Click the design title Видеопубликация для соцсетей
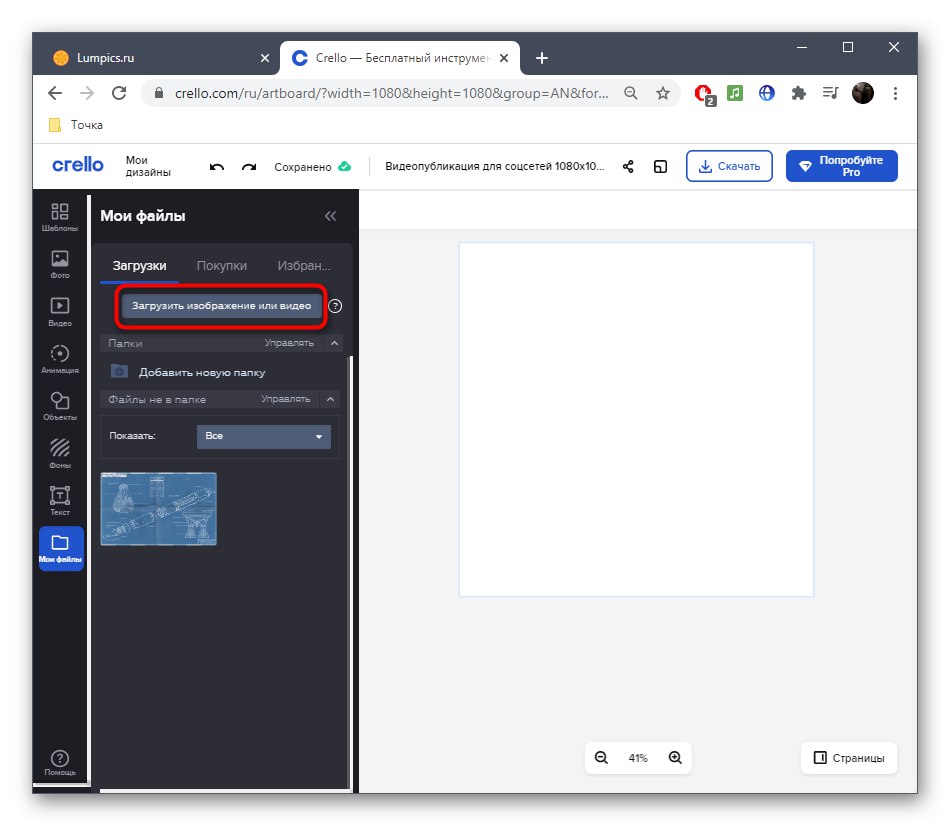The height and width of the screenshot is (826, 950). click(494, 166)
